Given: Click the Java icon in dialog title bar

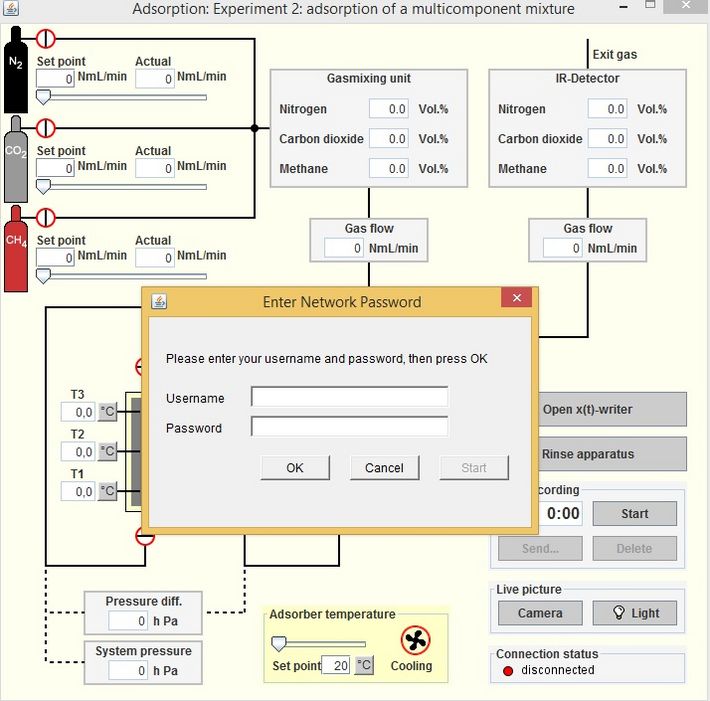Looking at the screenshot, I should (x=159, y=301).
